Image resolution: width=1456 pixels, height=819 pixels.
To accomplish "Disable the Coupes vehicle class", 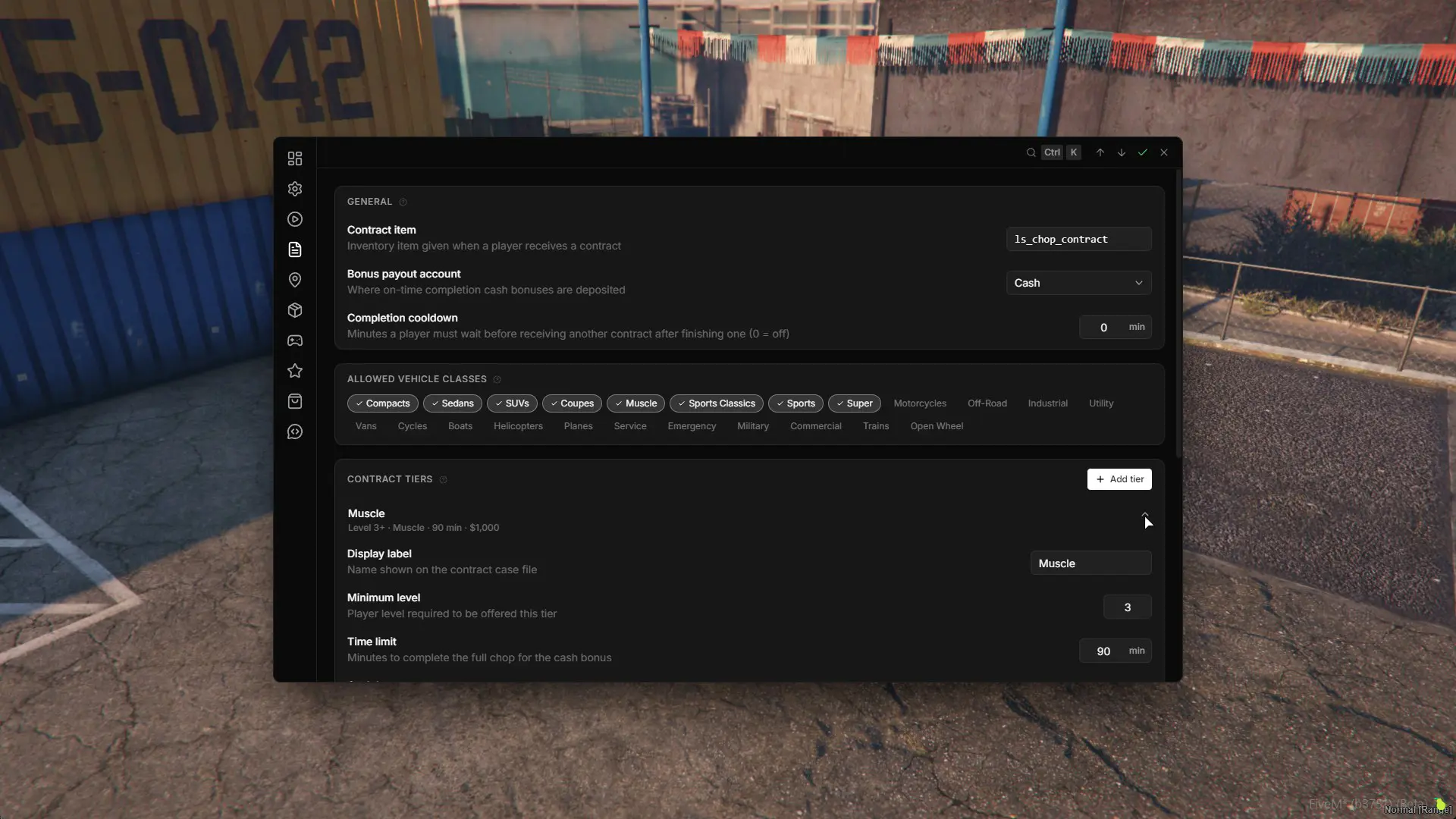I will click(x=572, y=403).
